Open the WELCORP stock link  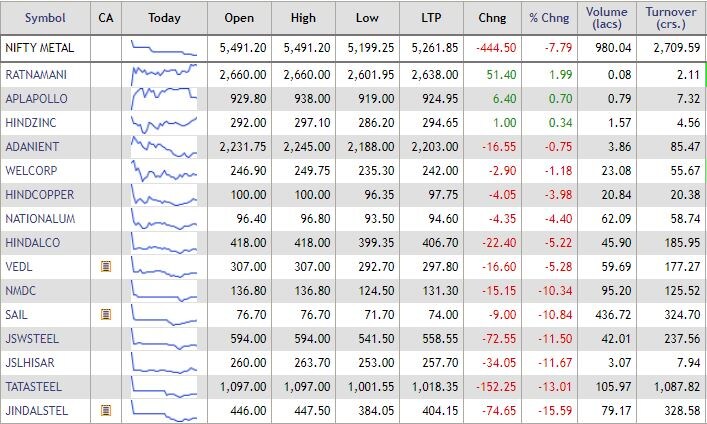pyautogui.click(x=31, y=170)
